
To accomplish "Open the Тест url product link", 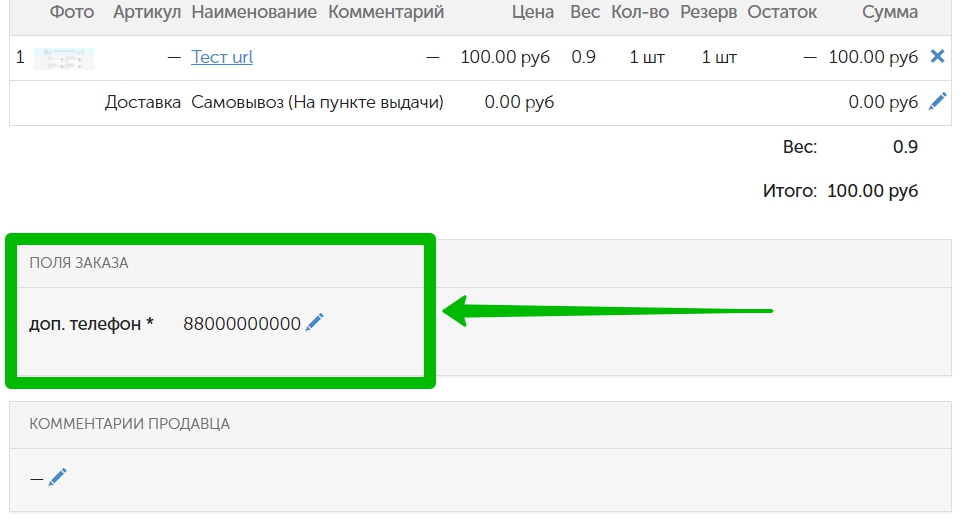I will click(222, 57).
